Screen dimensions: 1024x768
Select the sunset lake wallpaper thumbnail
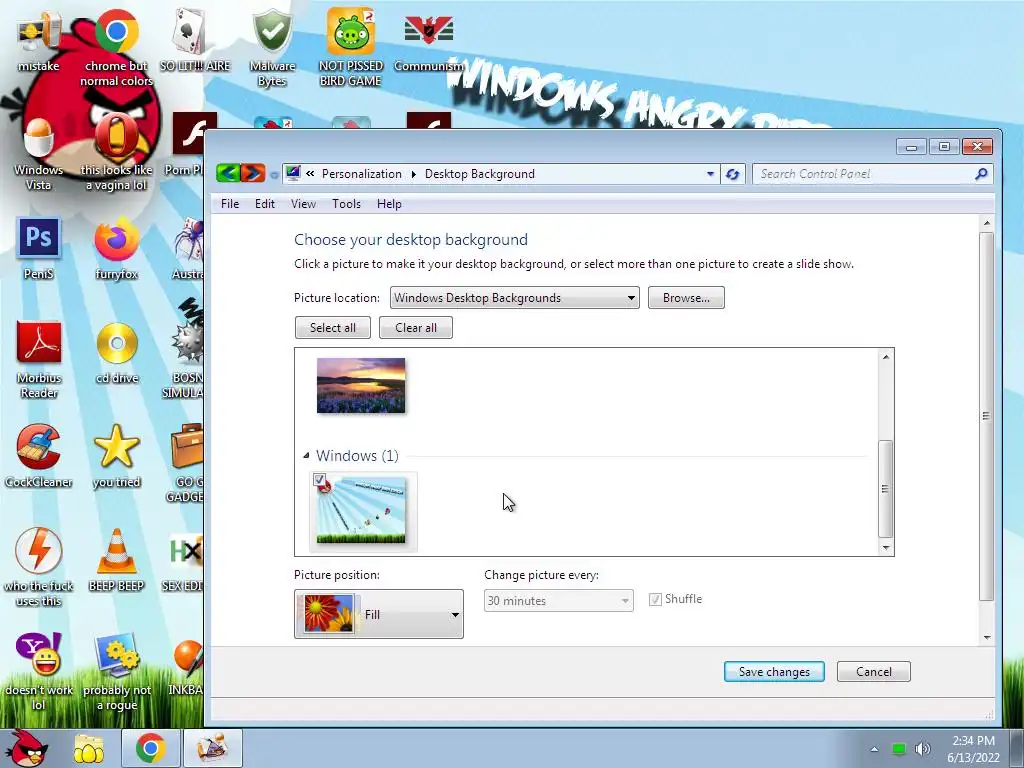coord(361,385)
